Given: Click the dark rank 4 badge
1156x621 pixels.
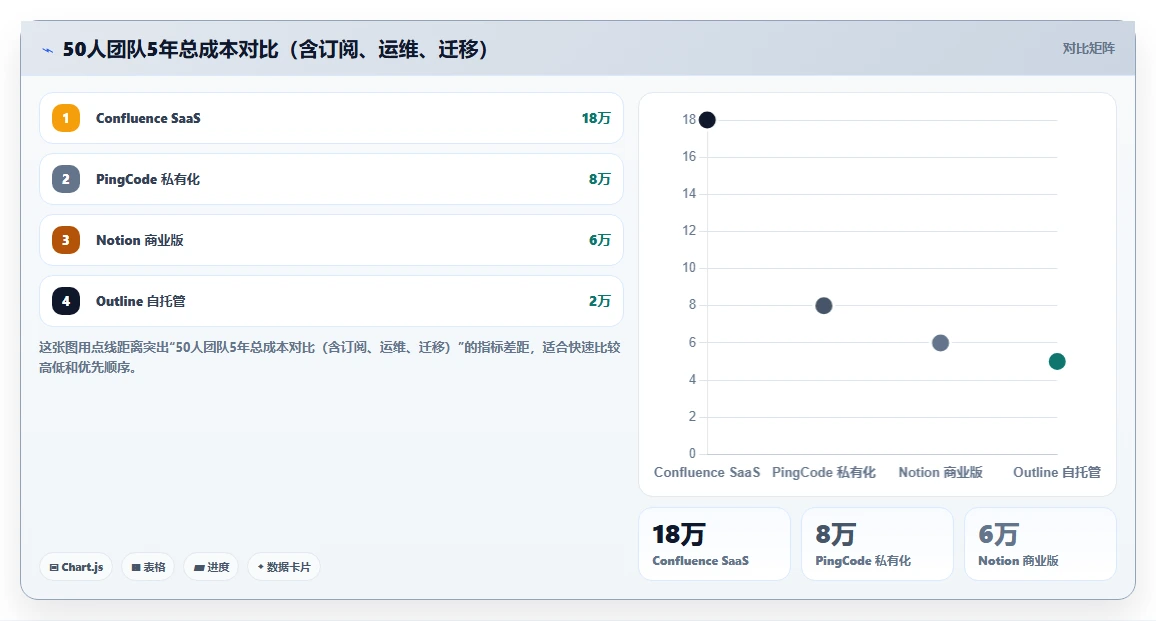Looking at the screenshot, I should 66,301.
